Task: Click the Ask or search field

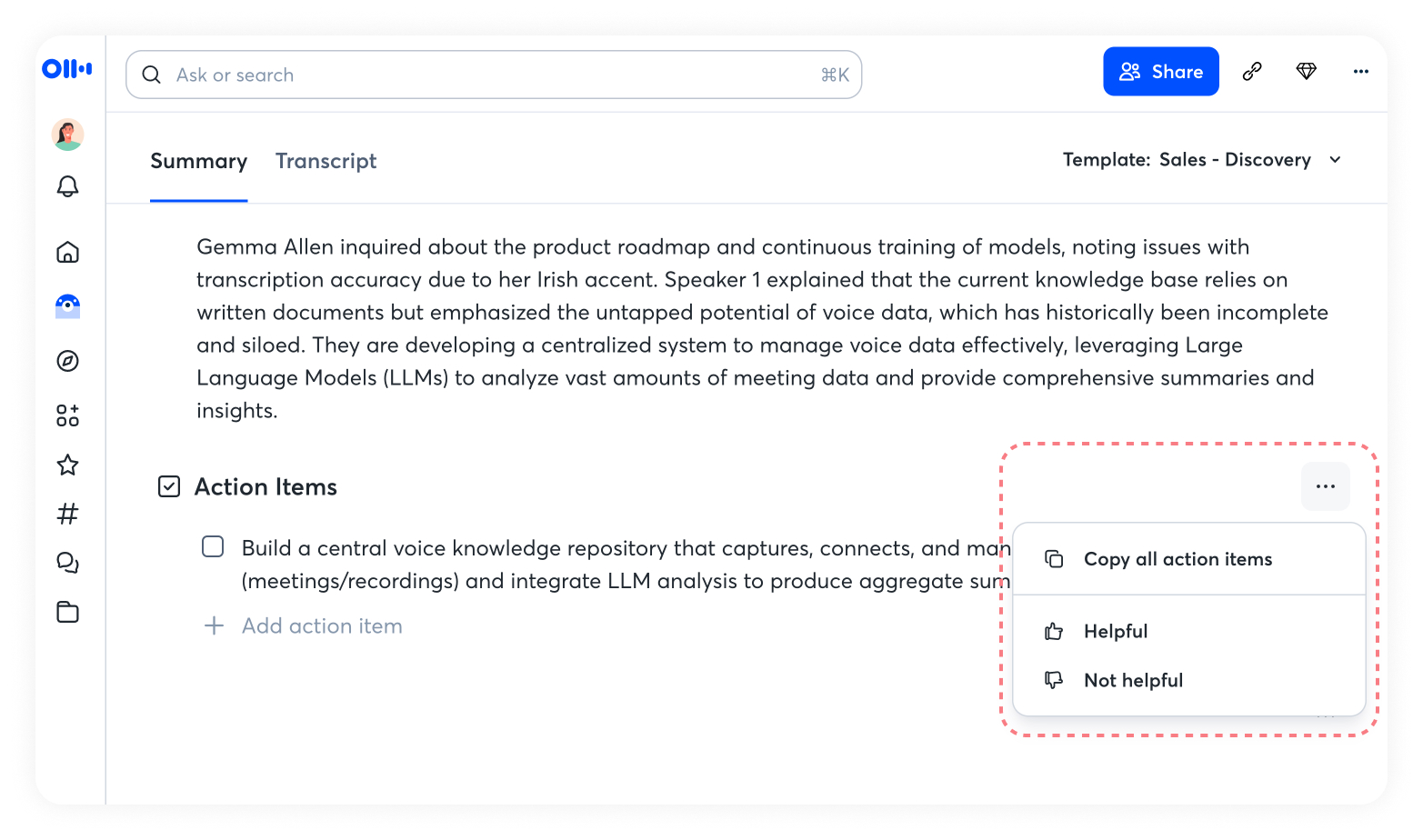Action: [493, 75]
